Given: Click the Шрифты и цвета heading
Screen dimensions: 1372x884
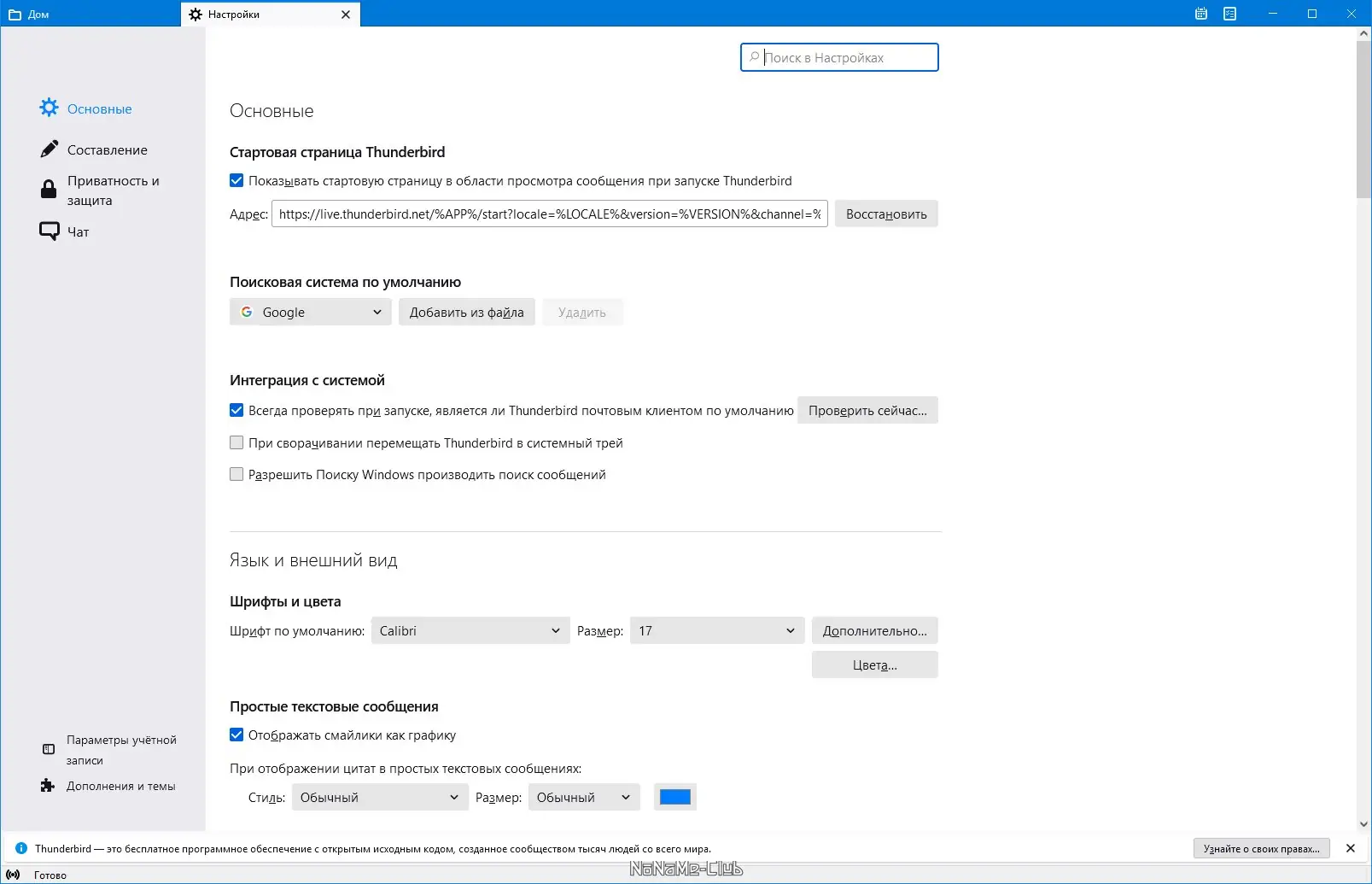Looking at the screenshot, I should coord(285,601).
